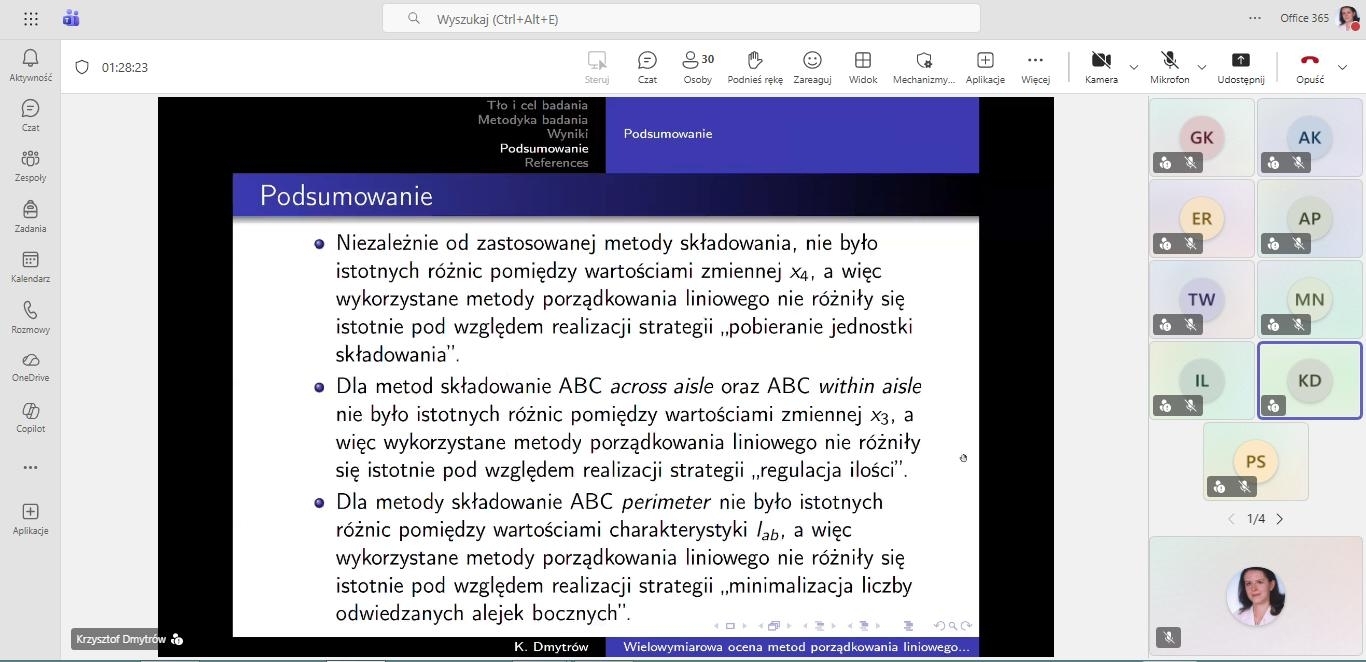1366x662 pixels.
Task: Leave the meeting with Opuść
Action: (x=1309, y=66)
